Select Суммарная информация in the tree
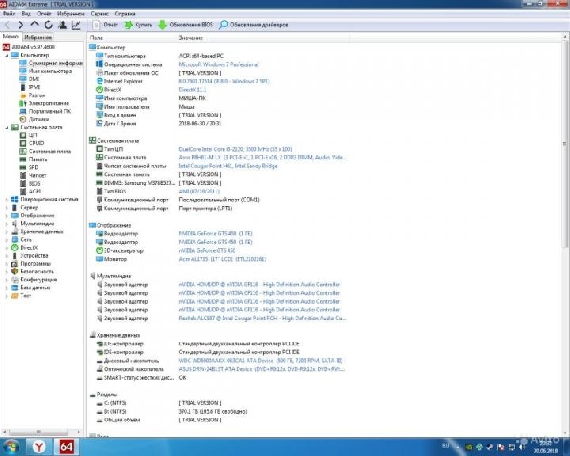570x456 pixels. point(51,63)
